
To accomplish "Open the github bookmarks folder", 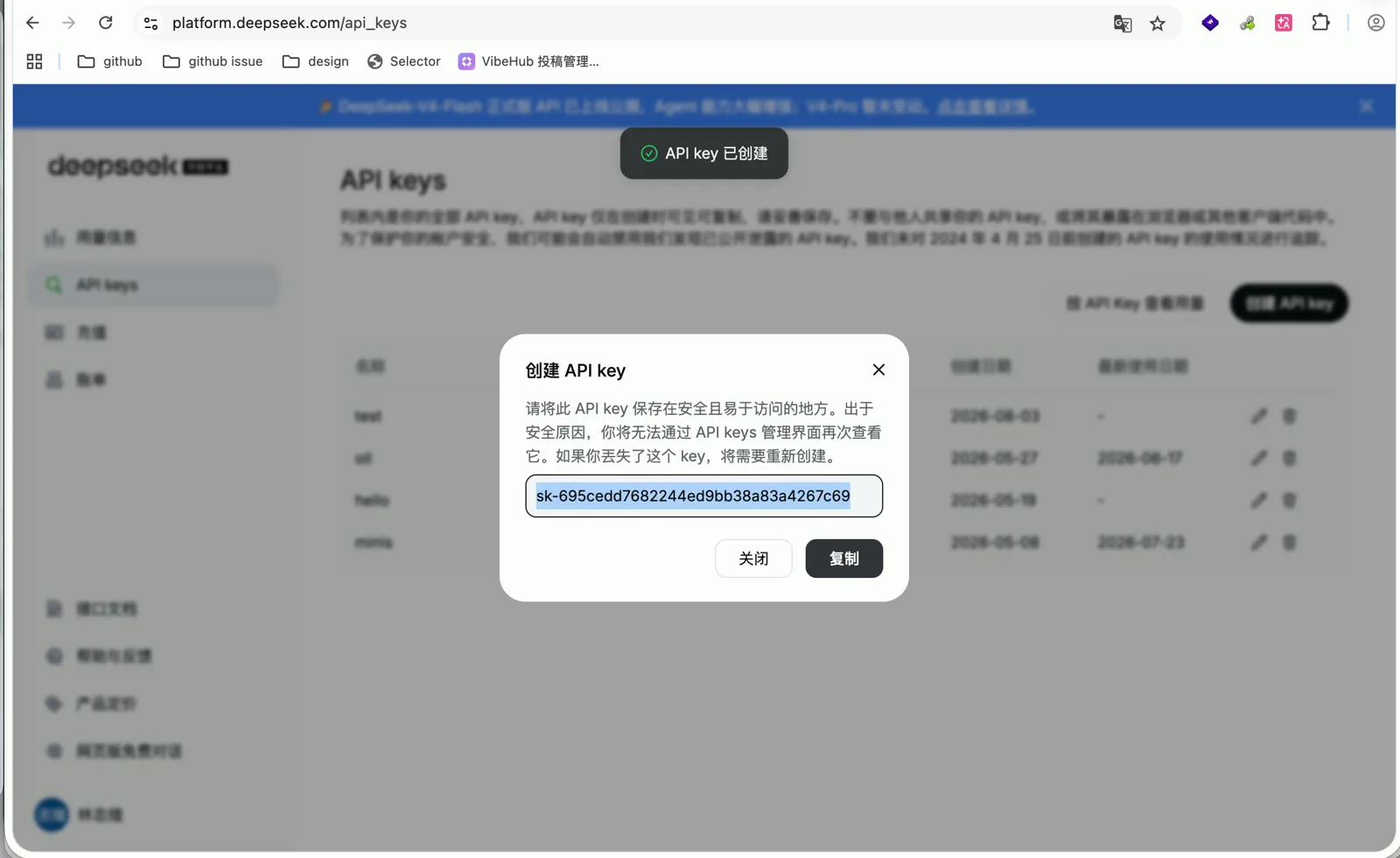I will (x=110, y=61).
